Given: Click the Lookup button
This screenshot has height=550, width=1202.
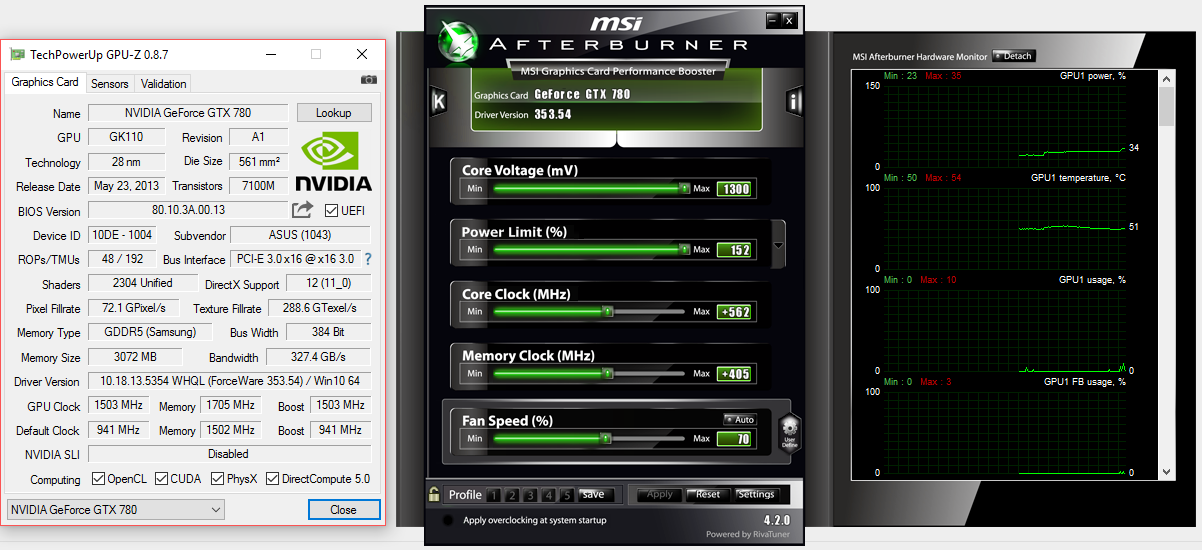Looking at the screenshot, I should (333, 113).
